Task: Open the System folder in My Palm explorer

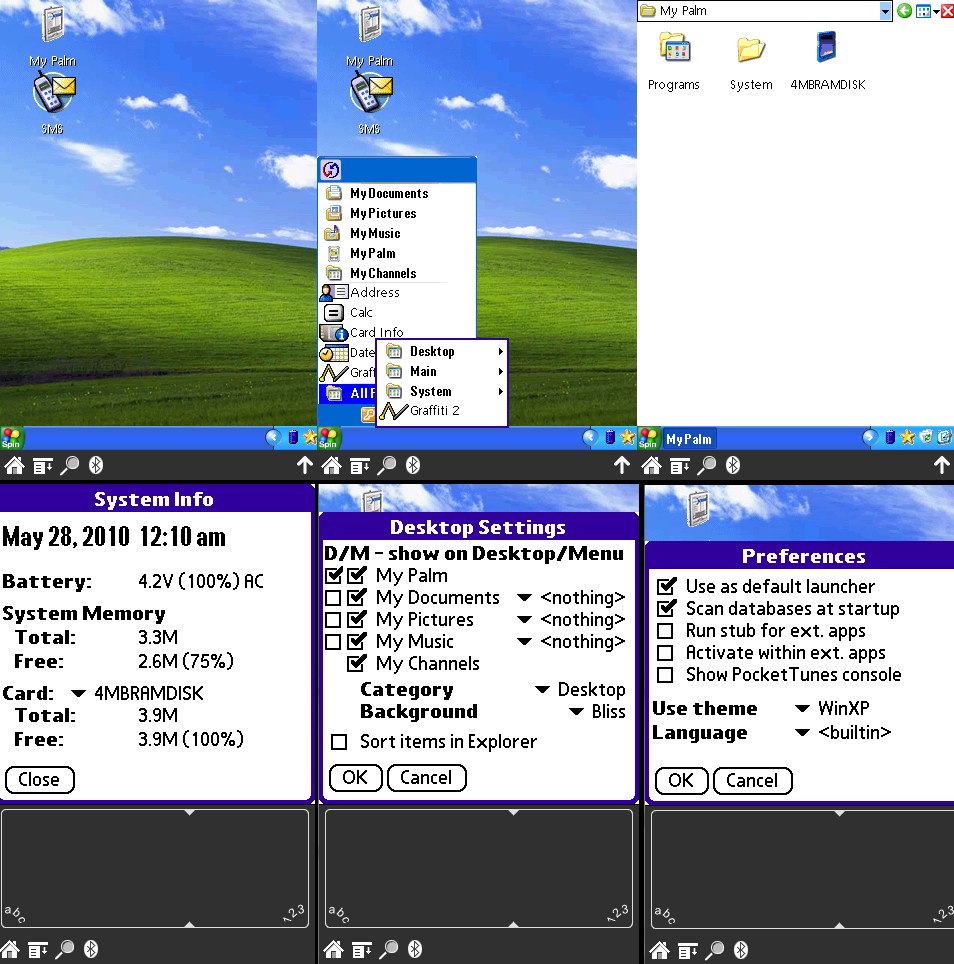Action: 751,61
